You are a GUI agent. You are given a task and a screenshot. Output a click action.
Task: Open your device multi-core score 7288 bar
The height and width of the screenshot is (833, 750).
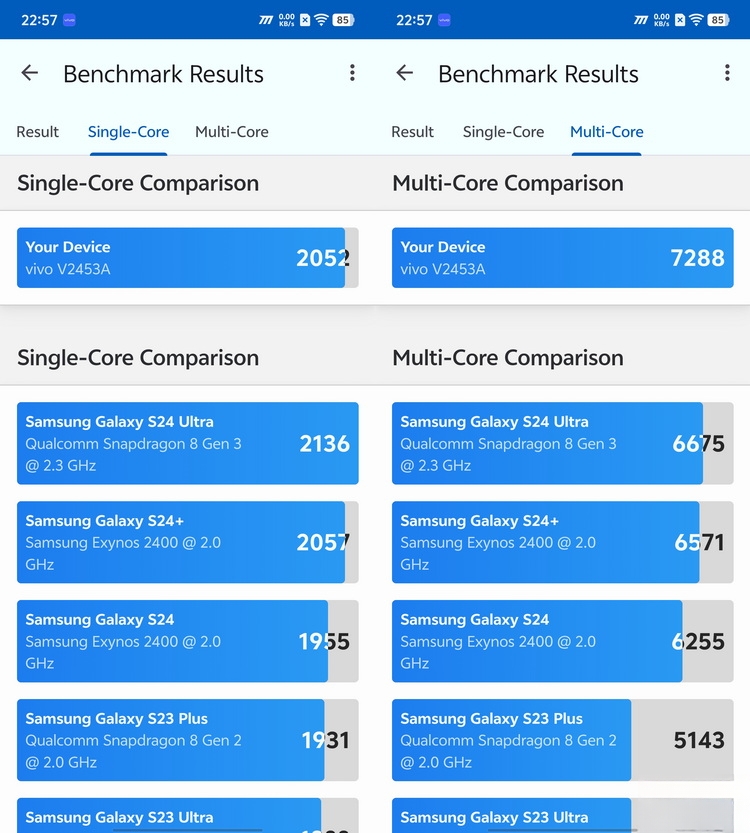562,258
